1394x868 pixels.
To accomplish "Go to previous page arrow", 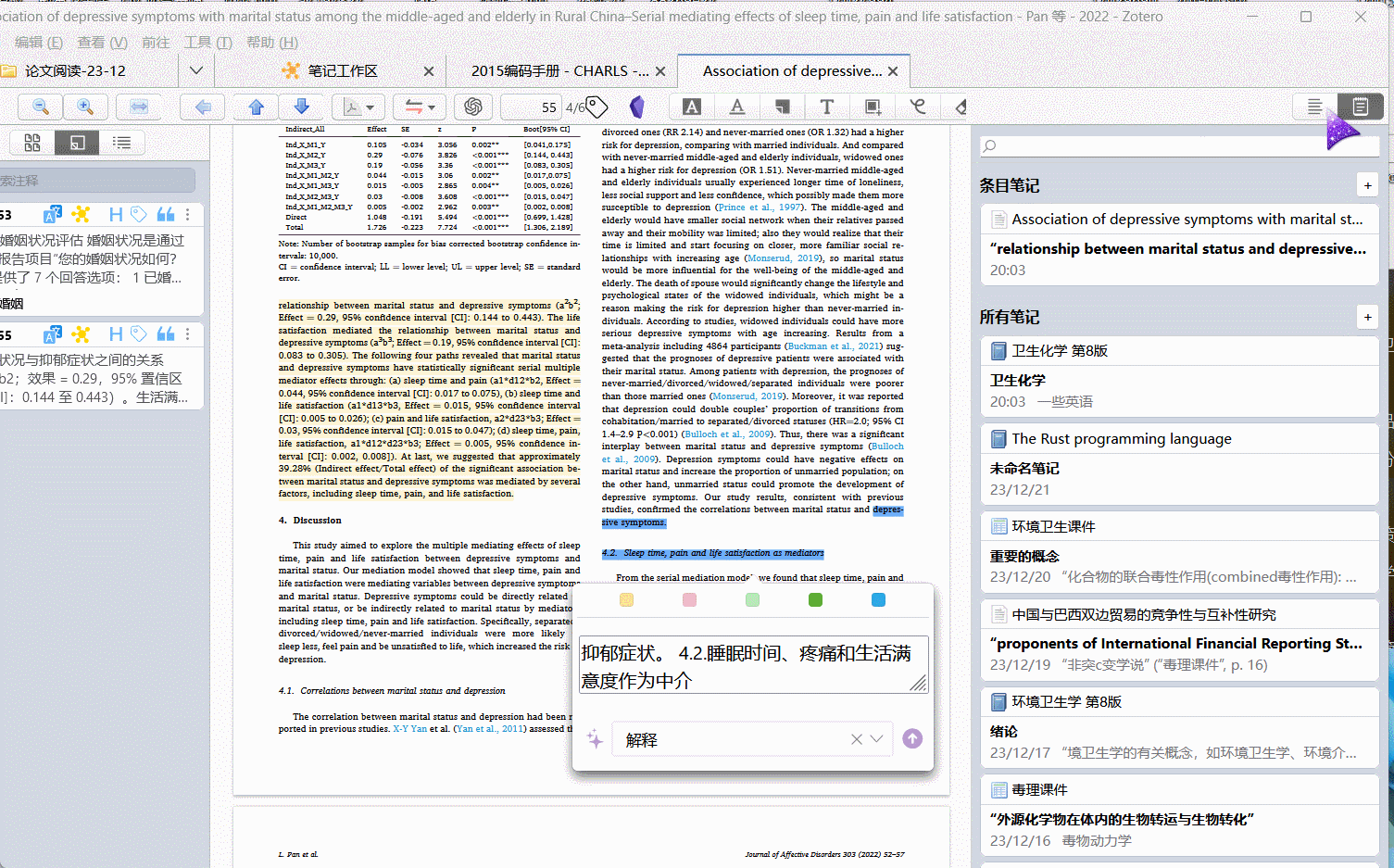I will (x=257, y=107).
